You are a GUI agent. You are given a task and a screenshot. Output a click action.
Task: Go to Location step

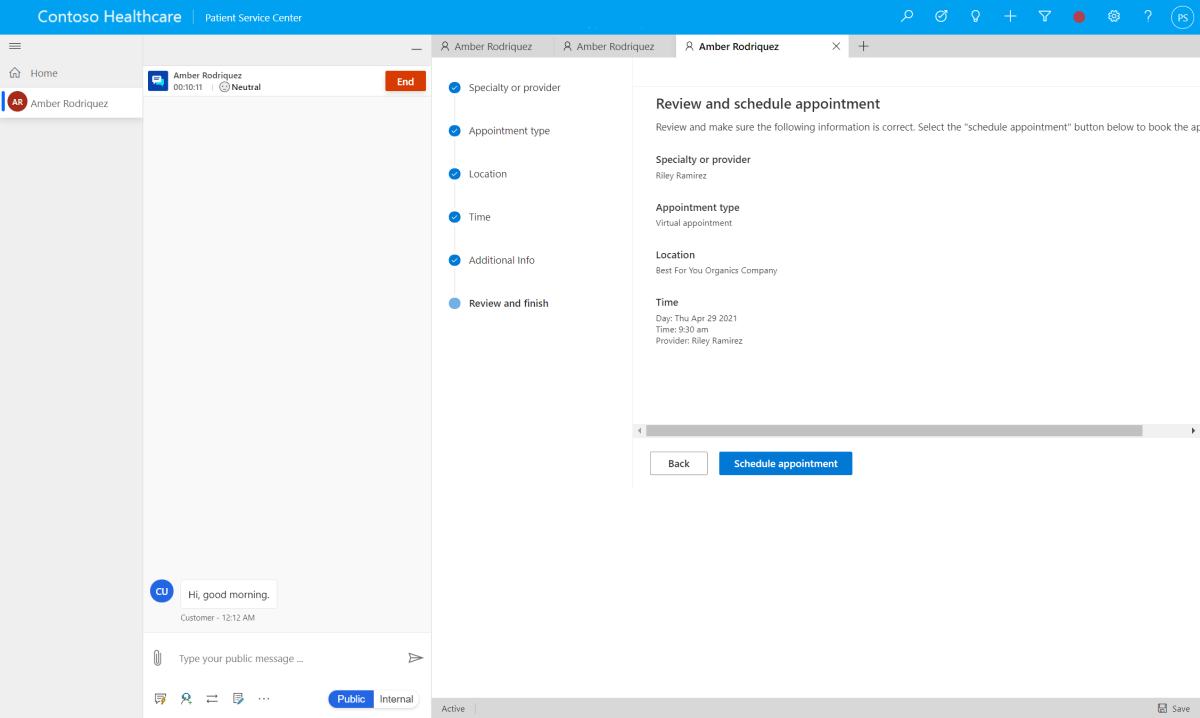coord(487,174)
